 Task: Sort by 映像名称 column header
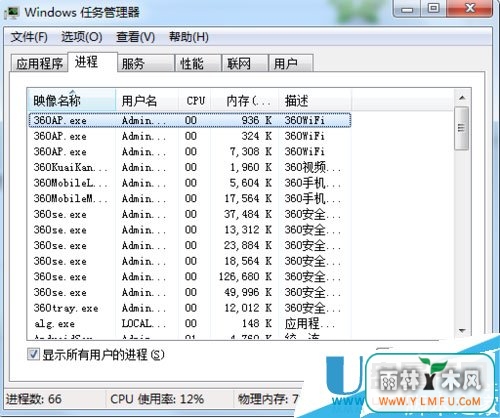tap(71, 100)
